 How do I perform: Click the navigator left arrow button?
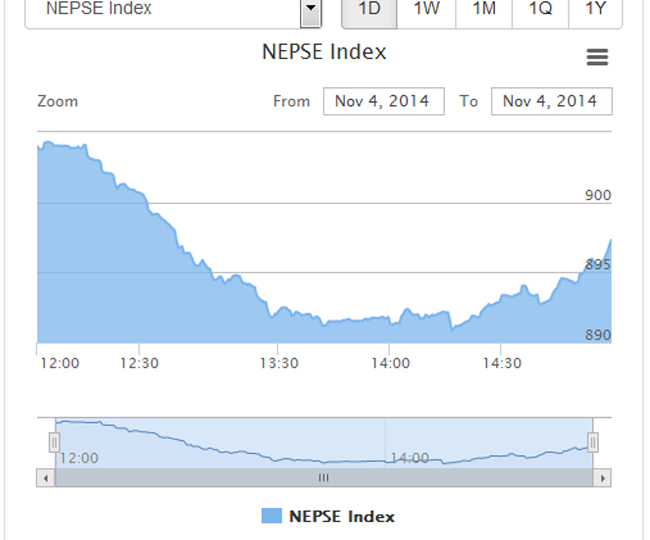pyautogui.click(x=46, y=478)
